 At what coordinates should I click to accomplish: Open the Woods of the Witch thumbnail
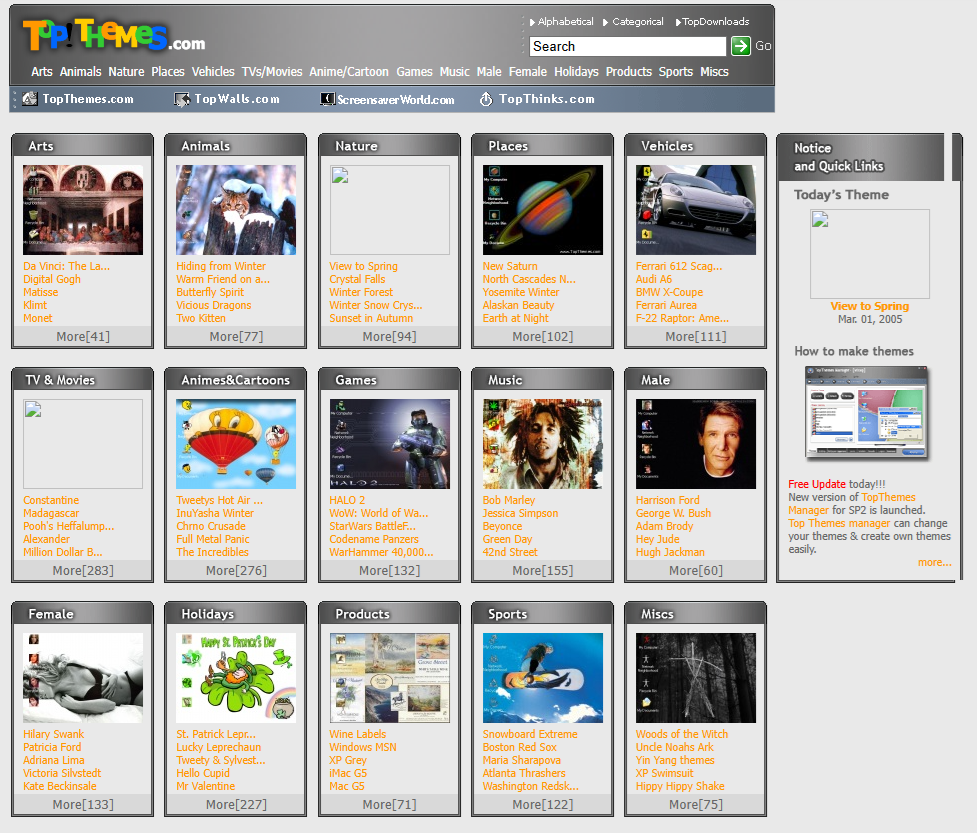click(x=696, y=678)
